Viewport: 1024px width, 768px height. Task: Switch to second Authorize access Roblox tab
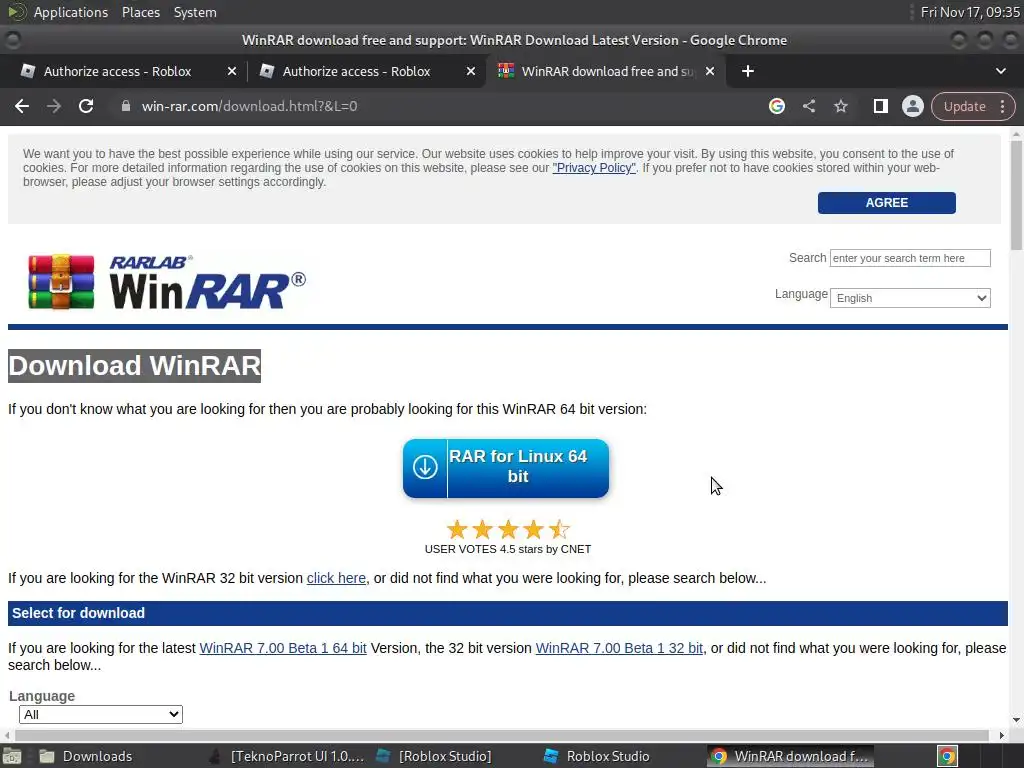click(x=357, y=71)
